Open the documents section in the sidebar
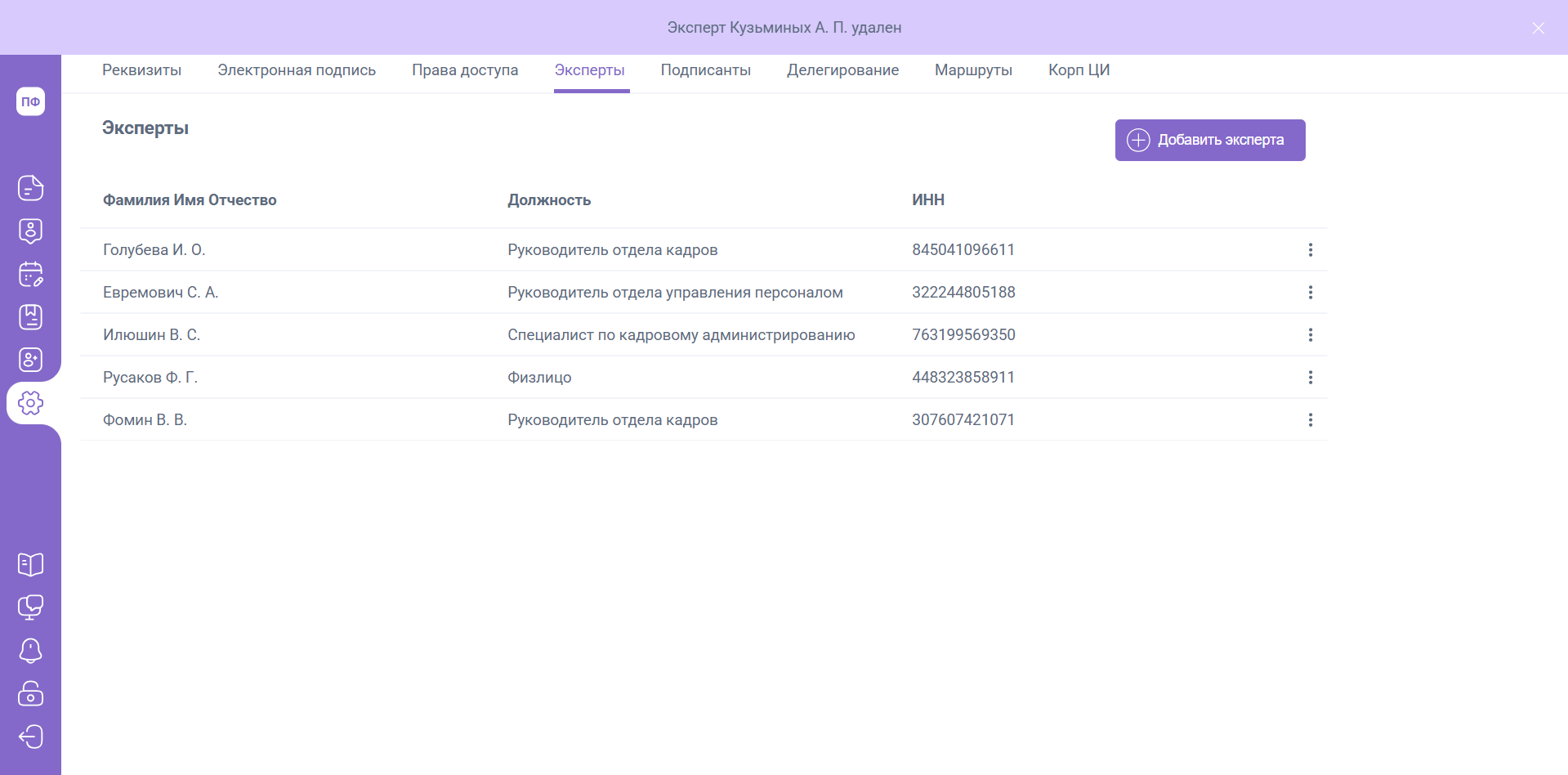Image resolution: width=1568 pixels, height=775 pixels. (x=30, y=188)
